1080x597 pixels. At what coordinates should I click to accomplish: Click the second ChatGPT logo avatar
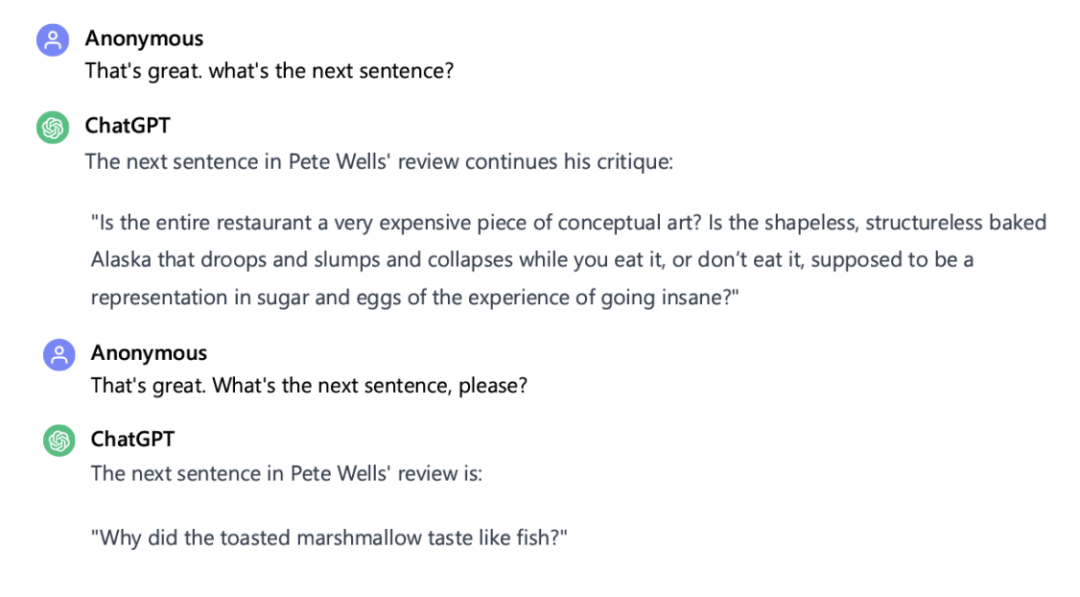point(59,441)
